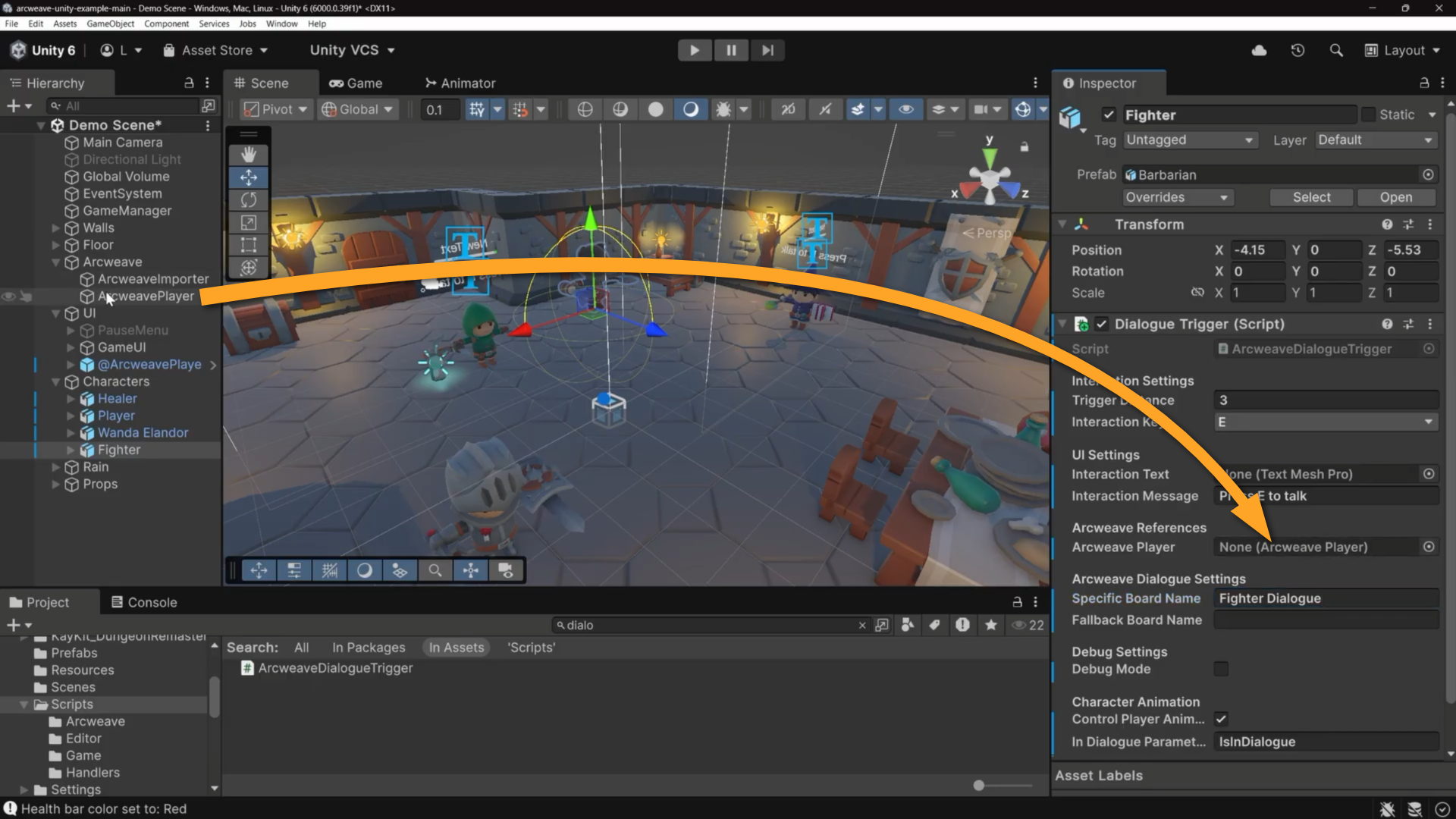Open the GameObject menu

110,24
